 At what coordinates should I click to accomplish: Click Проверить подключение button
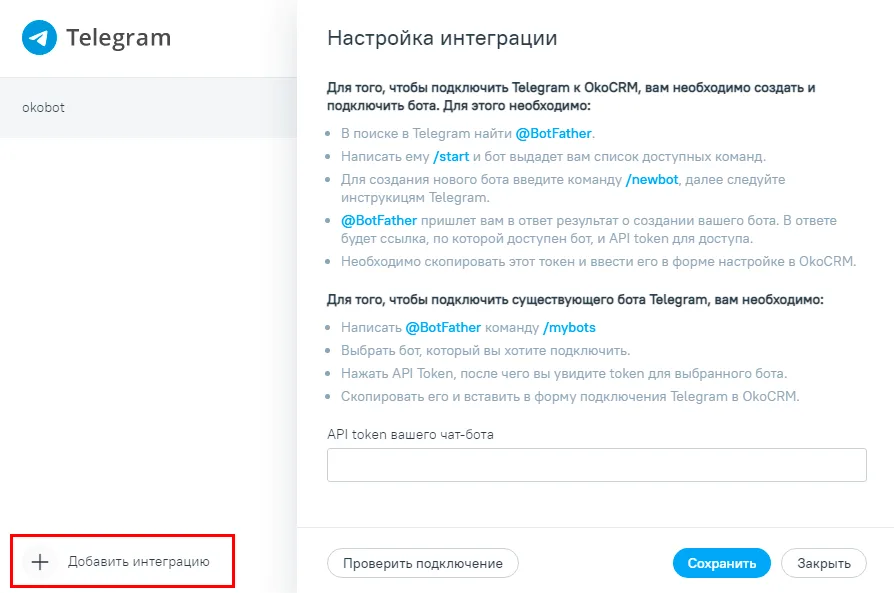point(422,563)
